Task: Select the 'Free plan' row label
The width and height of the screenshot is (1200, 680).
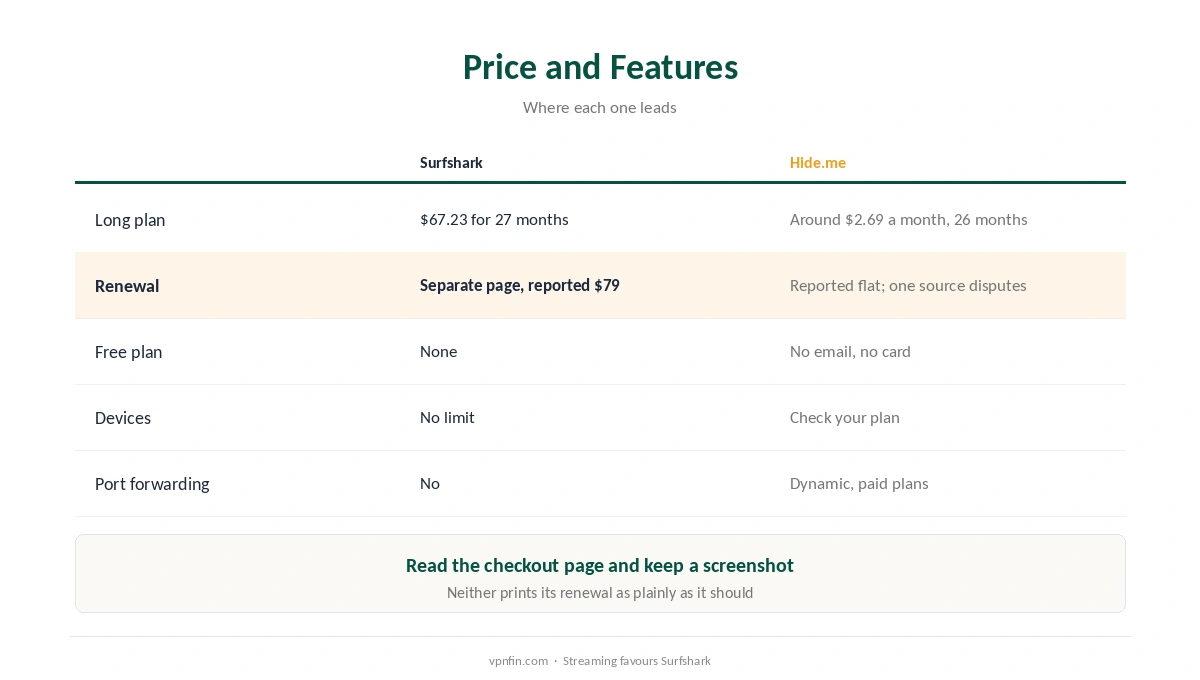Action: [x=128, y=352]
